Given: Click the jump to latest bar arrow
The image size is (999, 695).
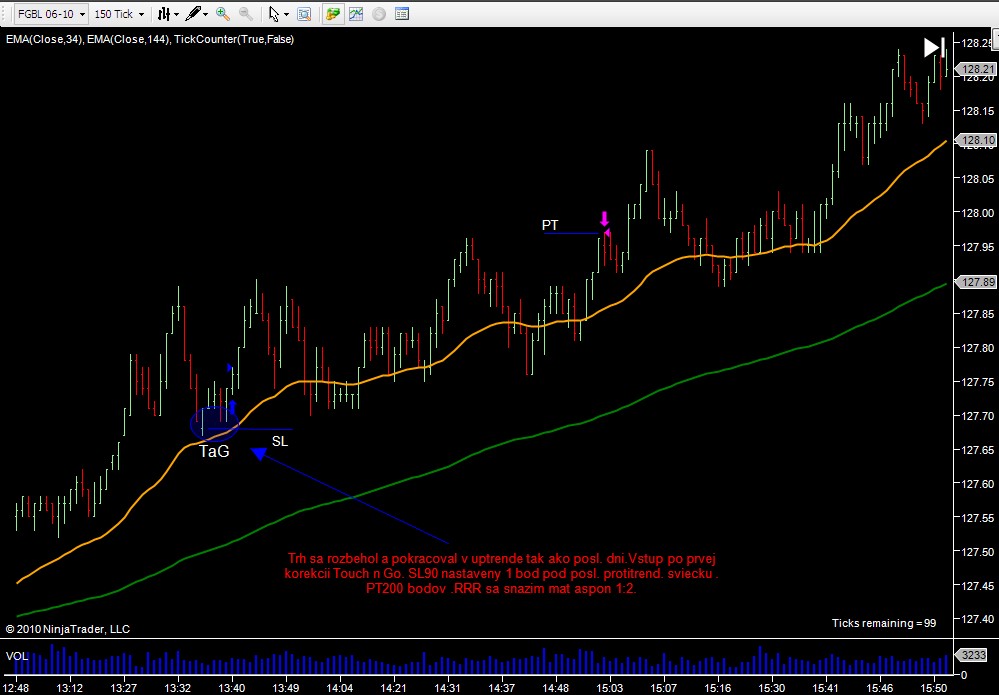Looking at the screenshot, I should click(934, 47).
